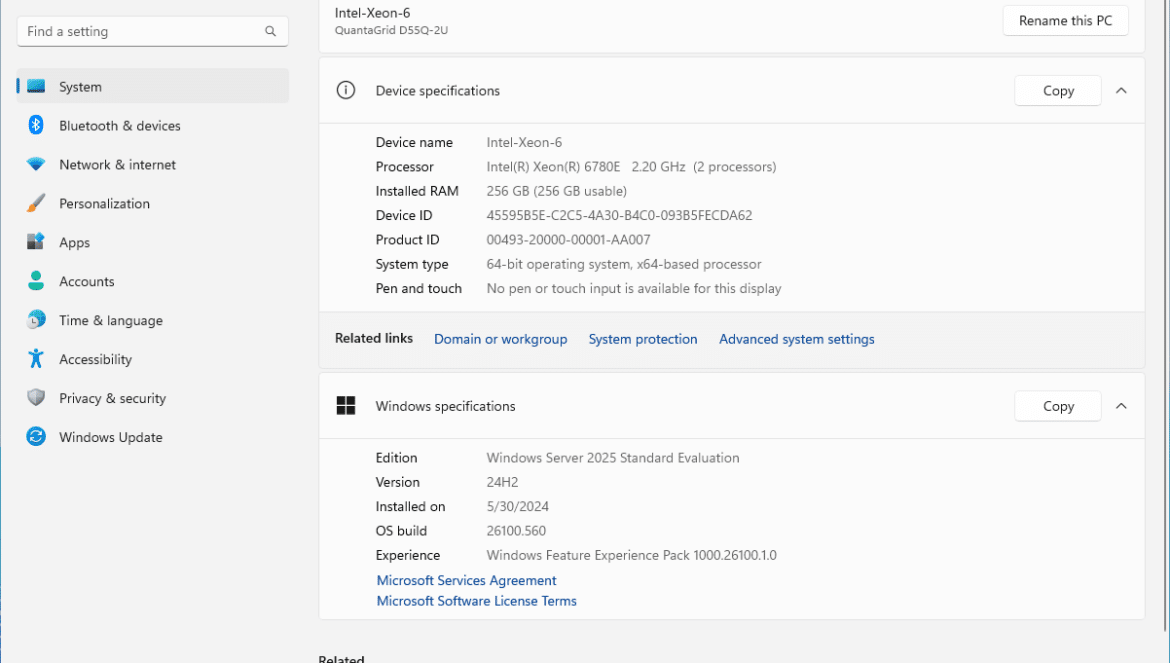The width and height of the screenshot is (1170, 663).
Task: Click the Windows Update refresh icon
Action: click(36, 436)
